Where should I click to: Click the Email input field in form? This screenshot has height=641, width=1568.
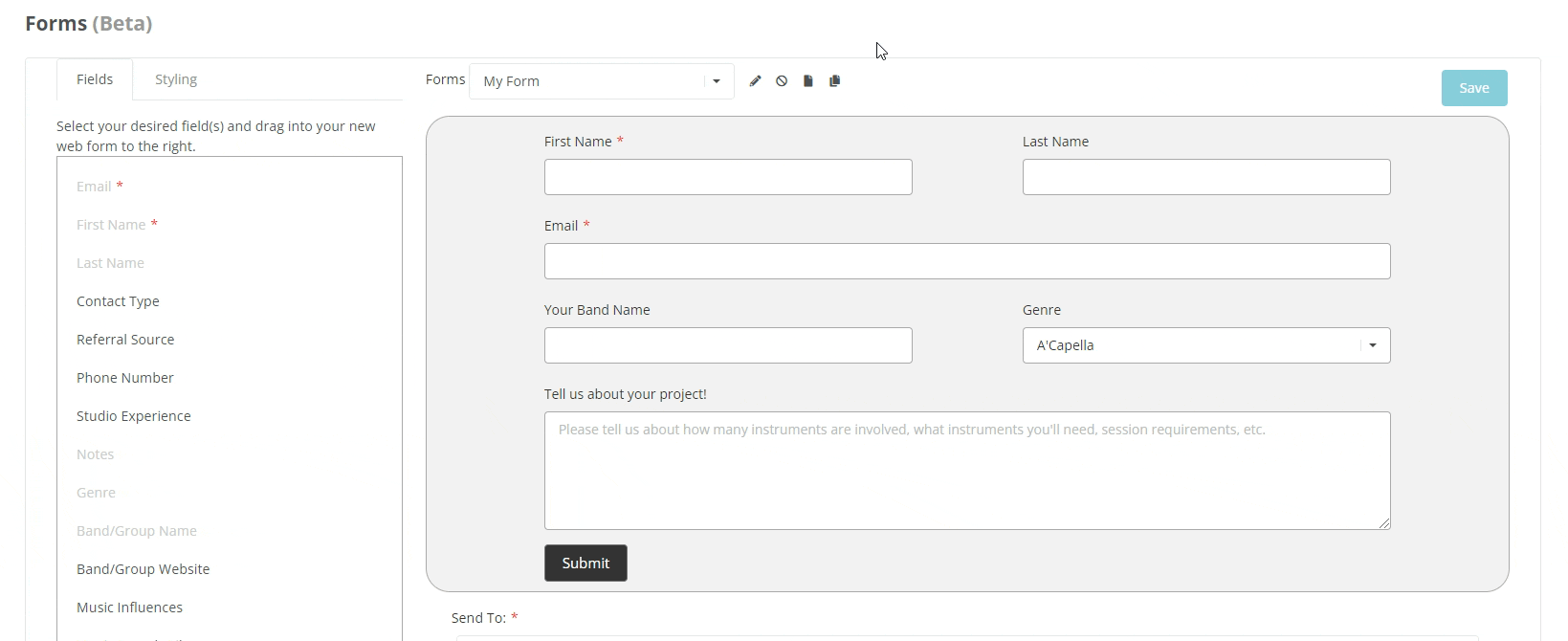tap(966, 261)
